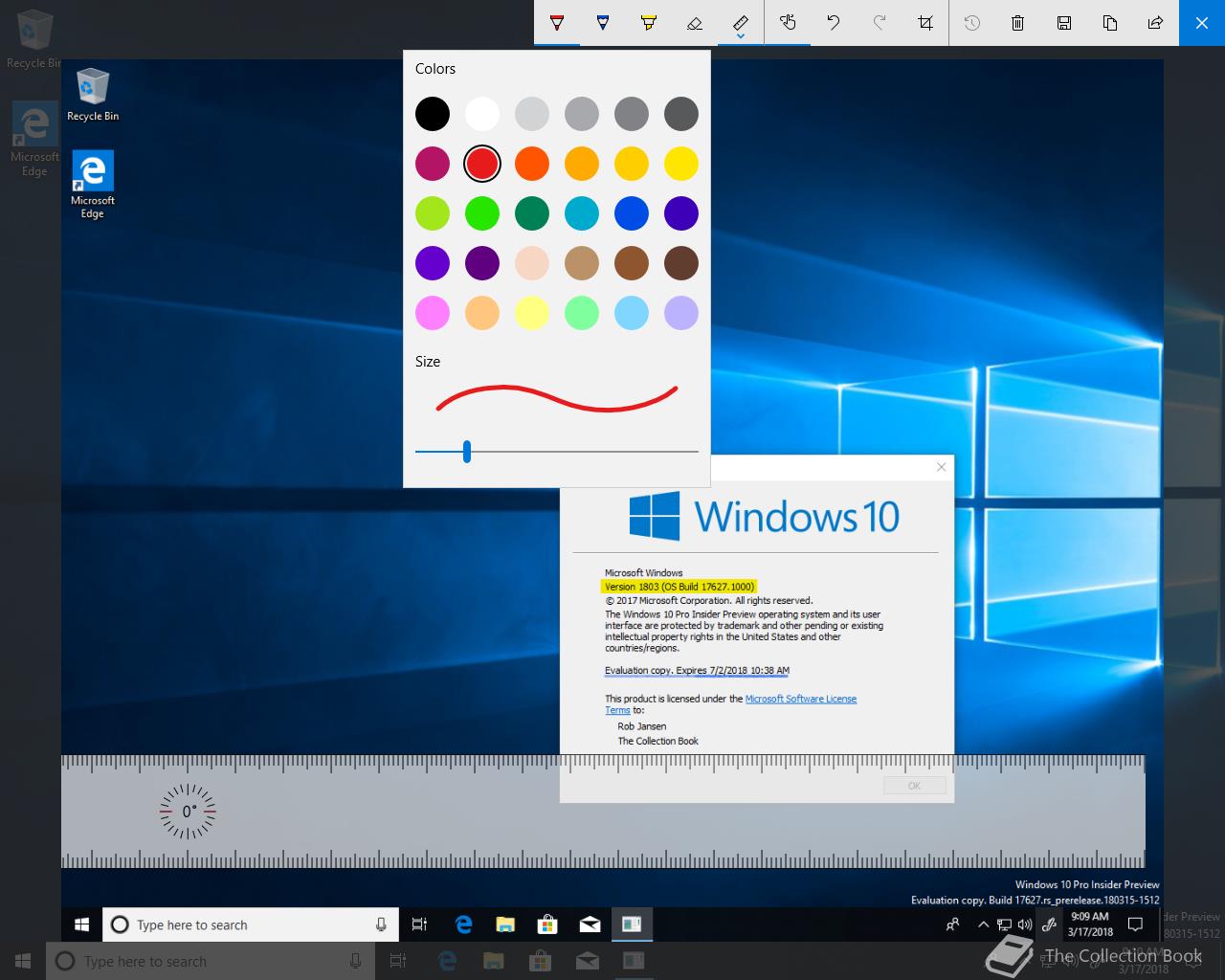Choose the lime yellow-green swatch
1225x980 pixels.
[433, 213]
